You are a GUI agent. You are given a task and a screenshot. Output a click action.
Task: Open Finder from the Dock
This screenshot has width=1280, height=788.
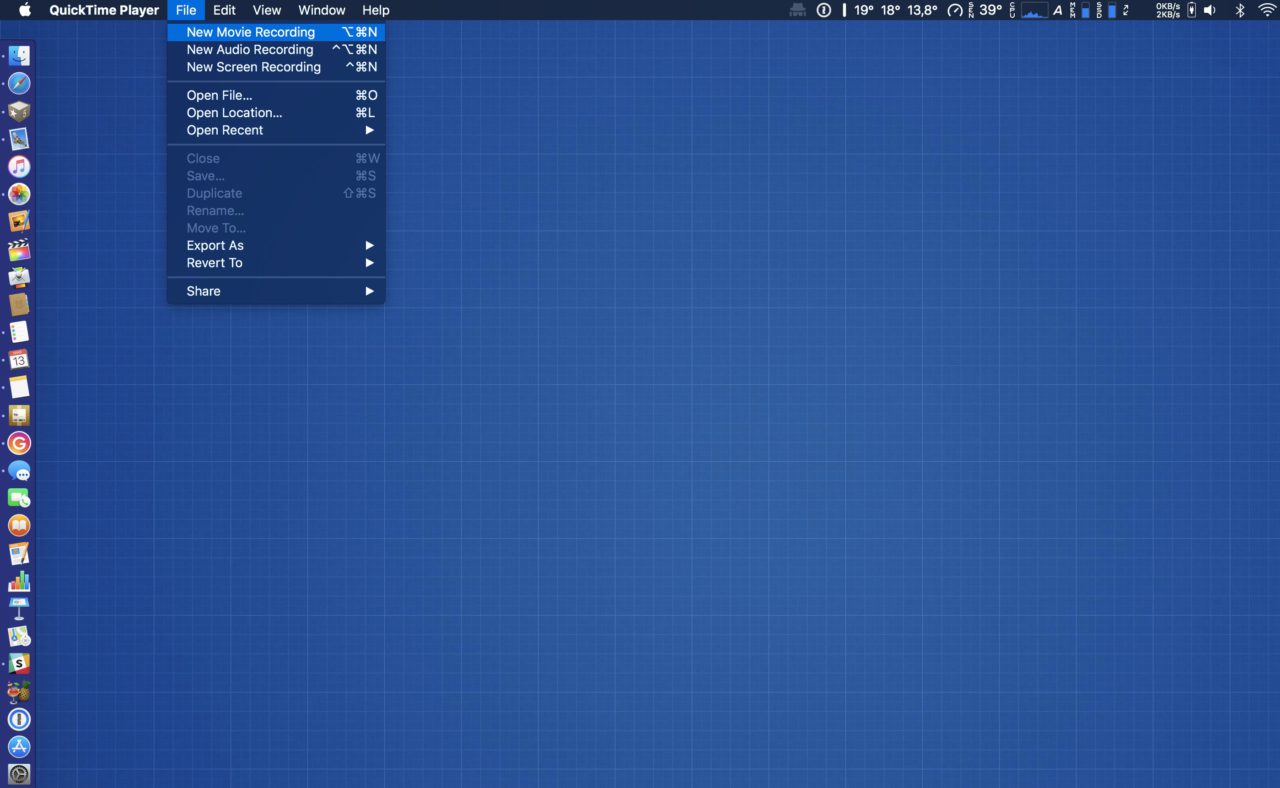19,56
